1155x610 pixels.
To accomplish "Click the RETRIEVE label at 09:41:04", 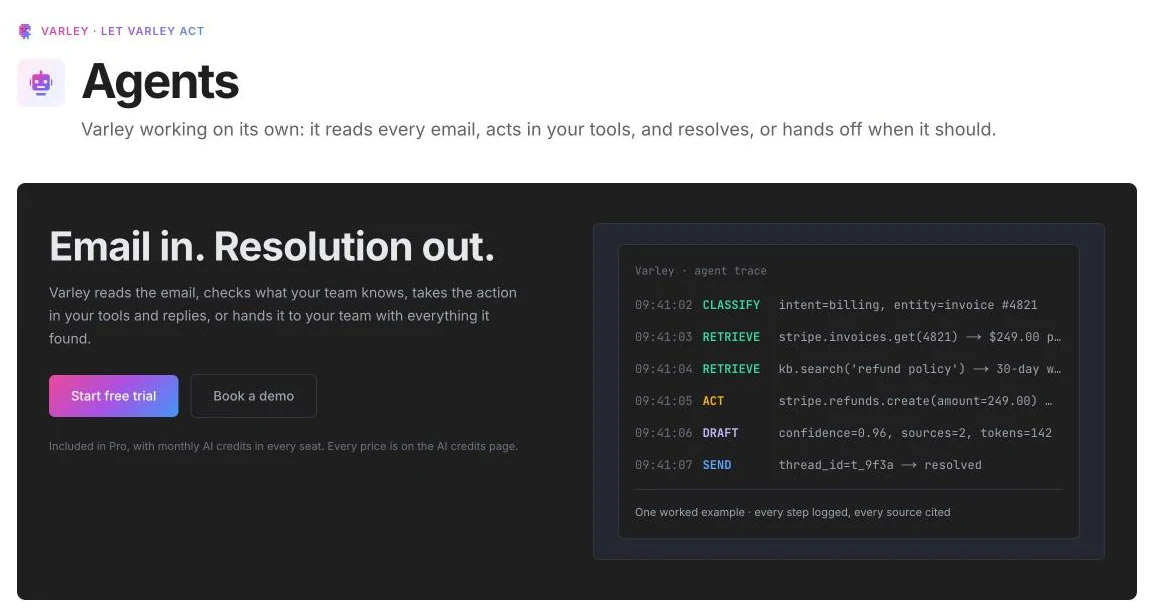I will 731,369.
